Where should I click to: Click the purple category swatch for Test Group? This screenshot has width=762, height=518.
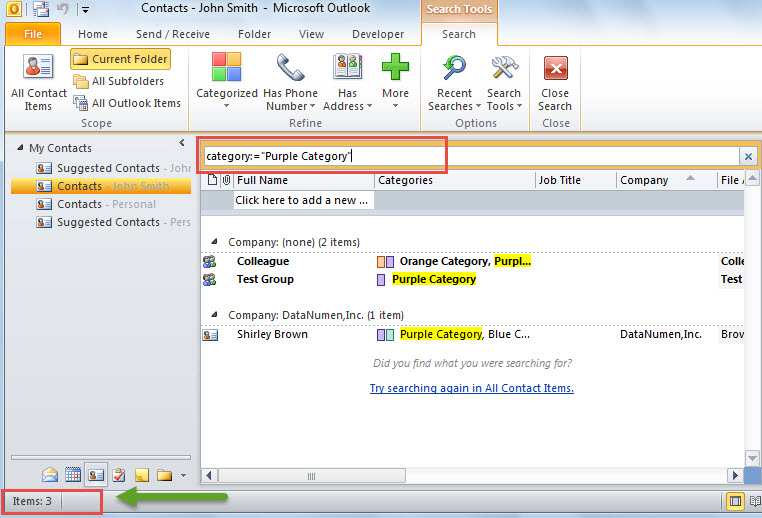381,280
